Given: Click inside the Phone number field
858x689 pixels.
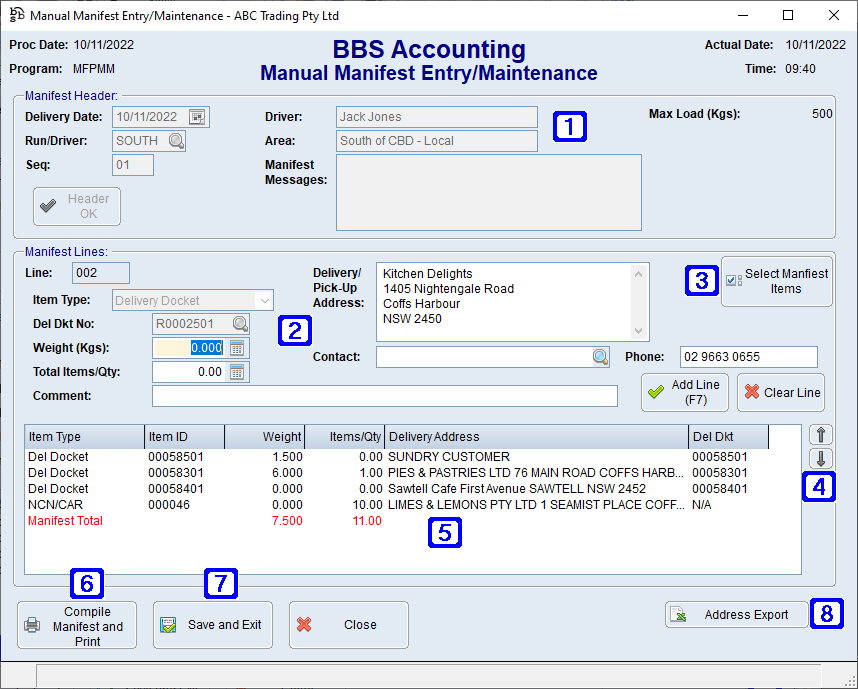Looking at the screenshot, I should [x=748, y=356].
